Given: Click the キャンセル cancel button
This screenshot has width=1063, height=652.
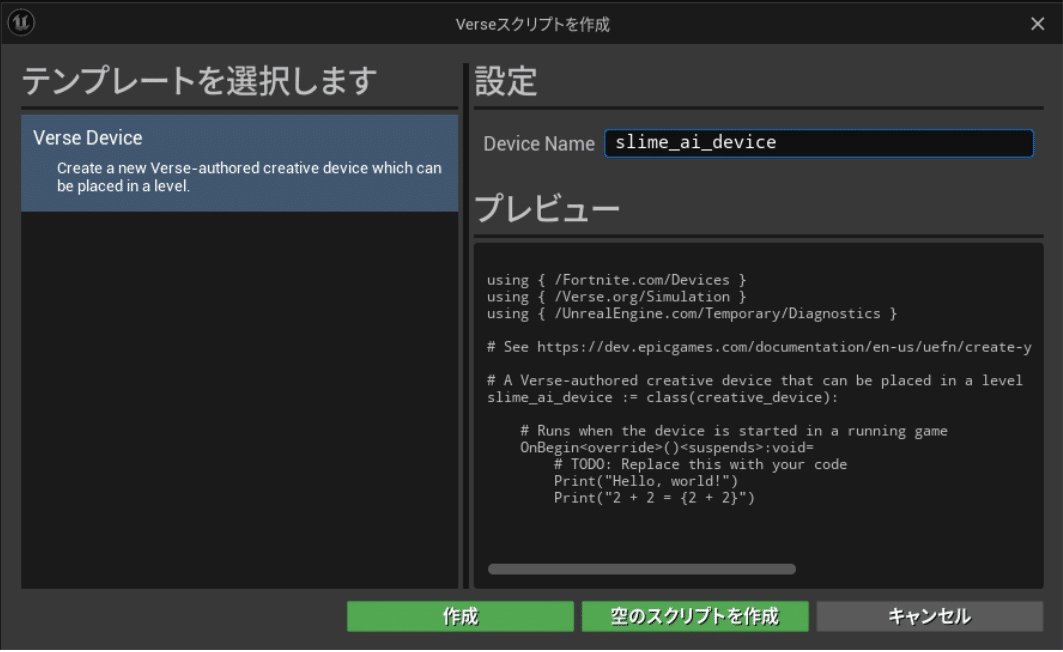Looking at the screenshot, I should click(x=929, y=616).
